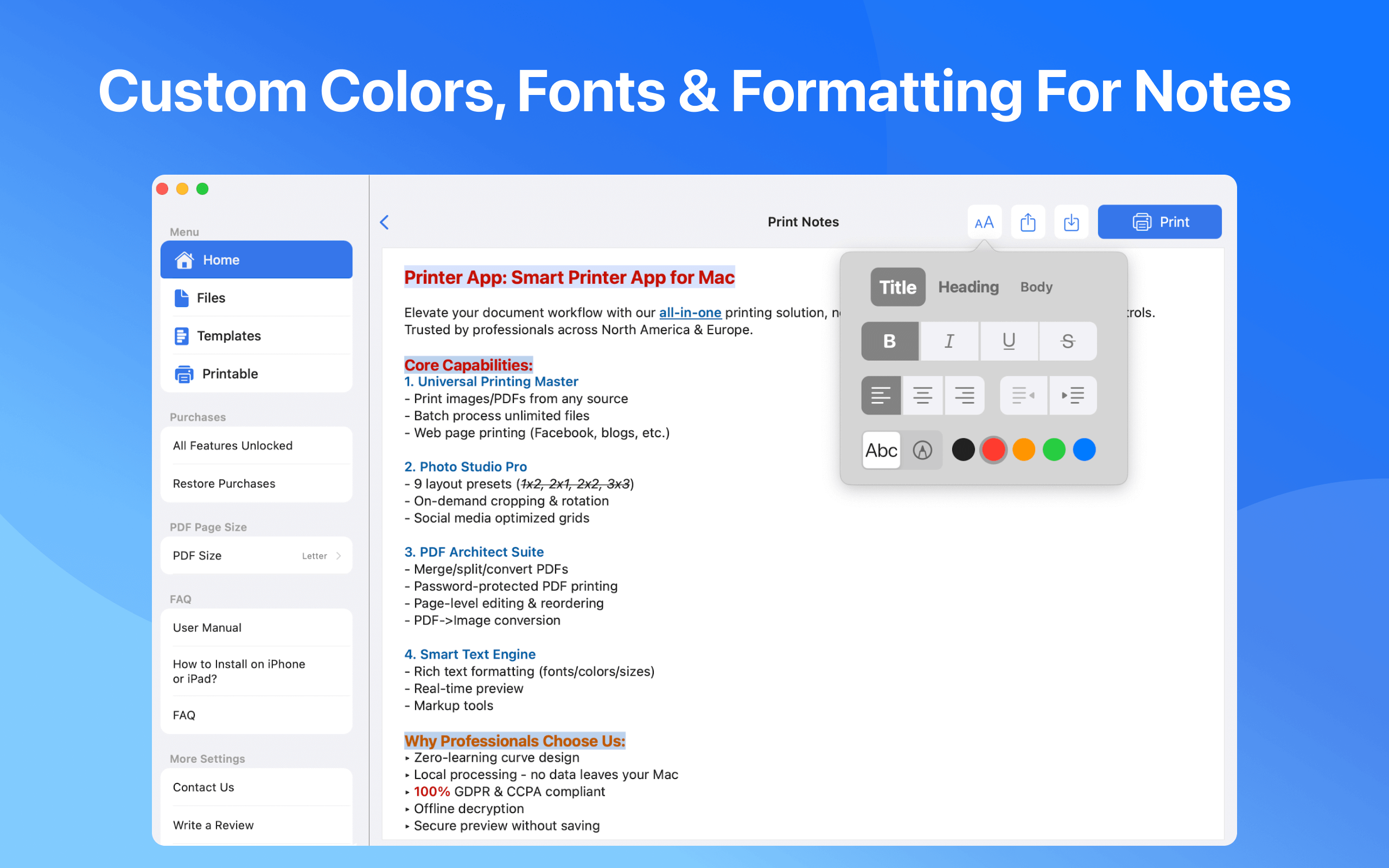Open the AA text formatting popover
1389x868 pixels.
(984, 222)
